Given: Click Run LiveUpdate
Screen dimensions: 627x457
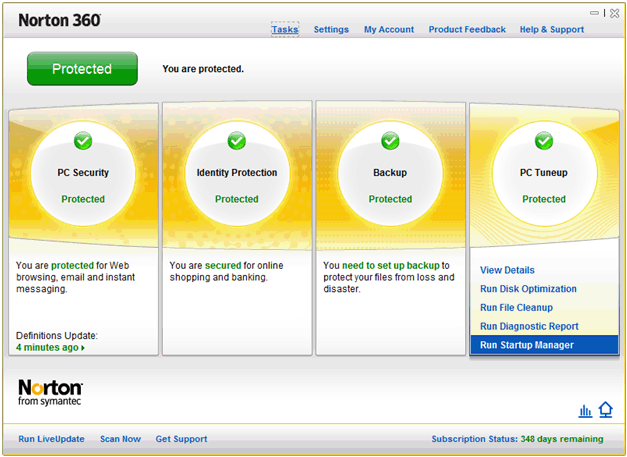Looking at the screenshot, I should [52, 439].
